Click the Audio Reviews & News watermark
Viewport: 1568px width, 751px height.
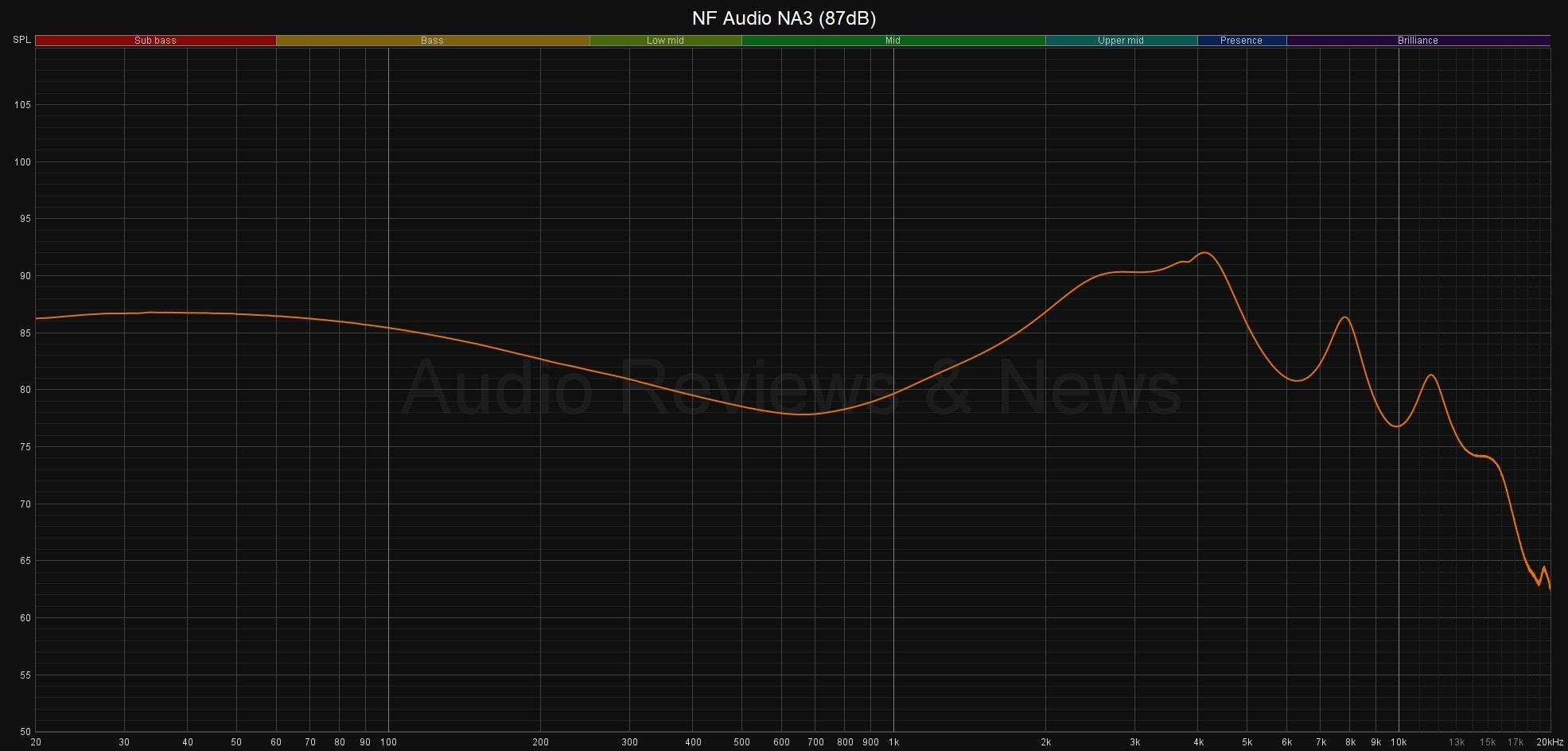(792, 388)
